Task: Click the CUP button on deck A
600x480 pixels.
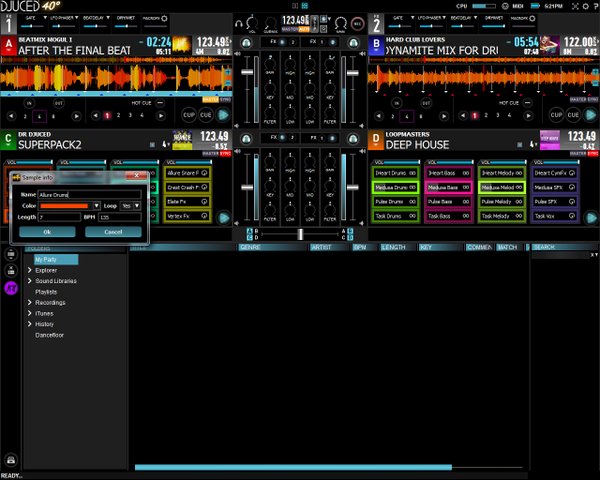Action: click(189, 115)
